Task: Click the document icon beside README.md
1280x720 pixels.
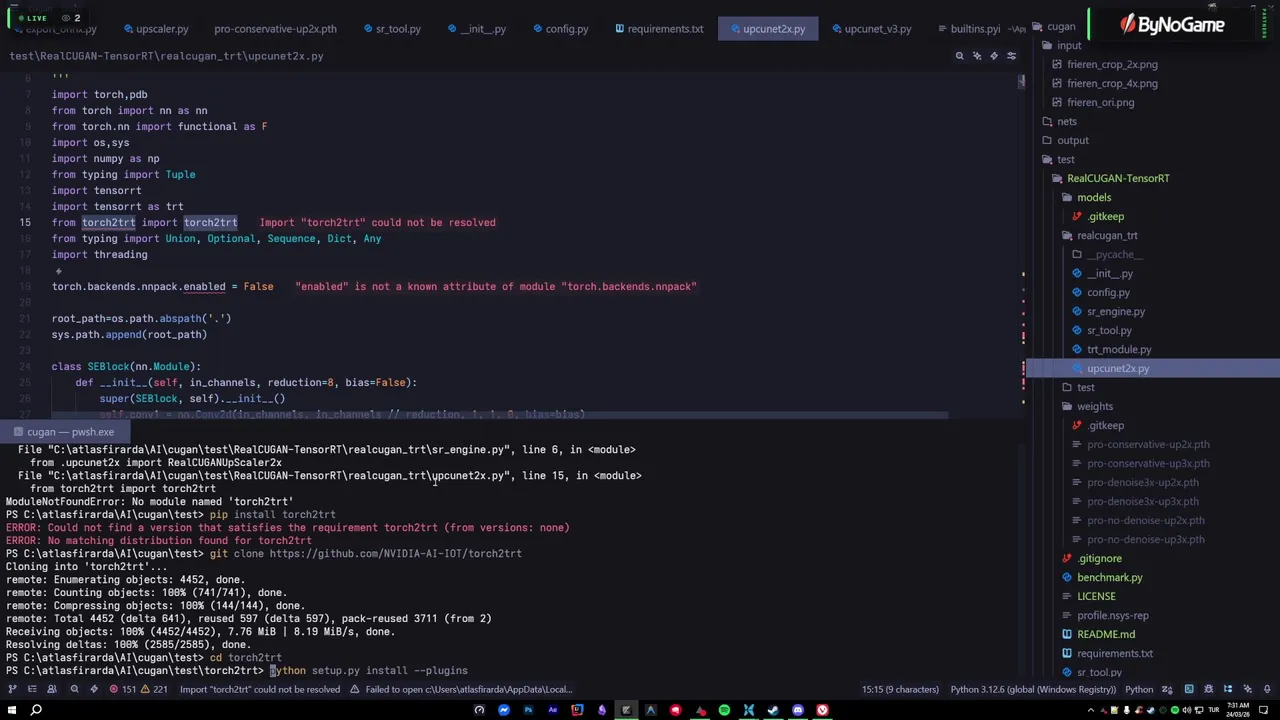Action: 1066,634
